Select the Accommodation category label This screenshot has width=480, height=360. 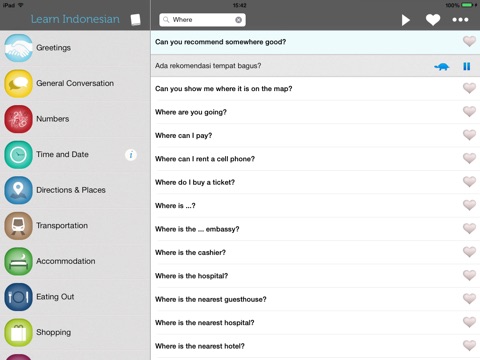click(x=66, y=261)
